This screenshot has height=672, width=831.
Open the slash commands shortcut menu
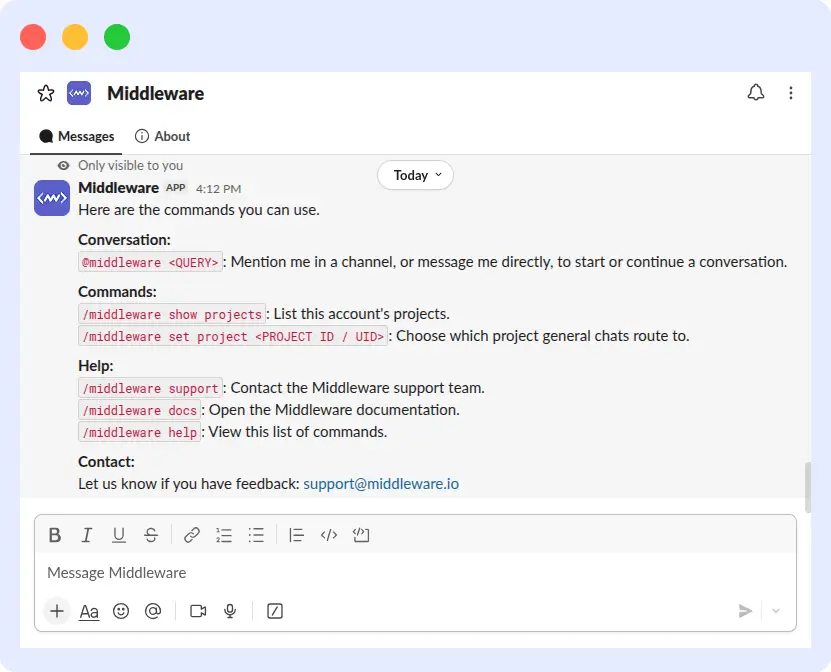(x=275, y=611)
